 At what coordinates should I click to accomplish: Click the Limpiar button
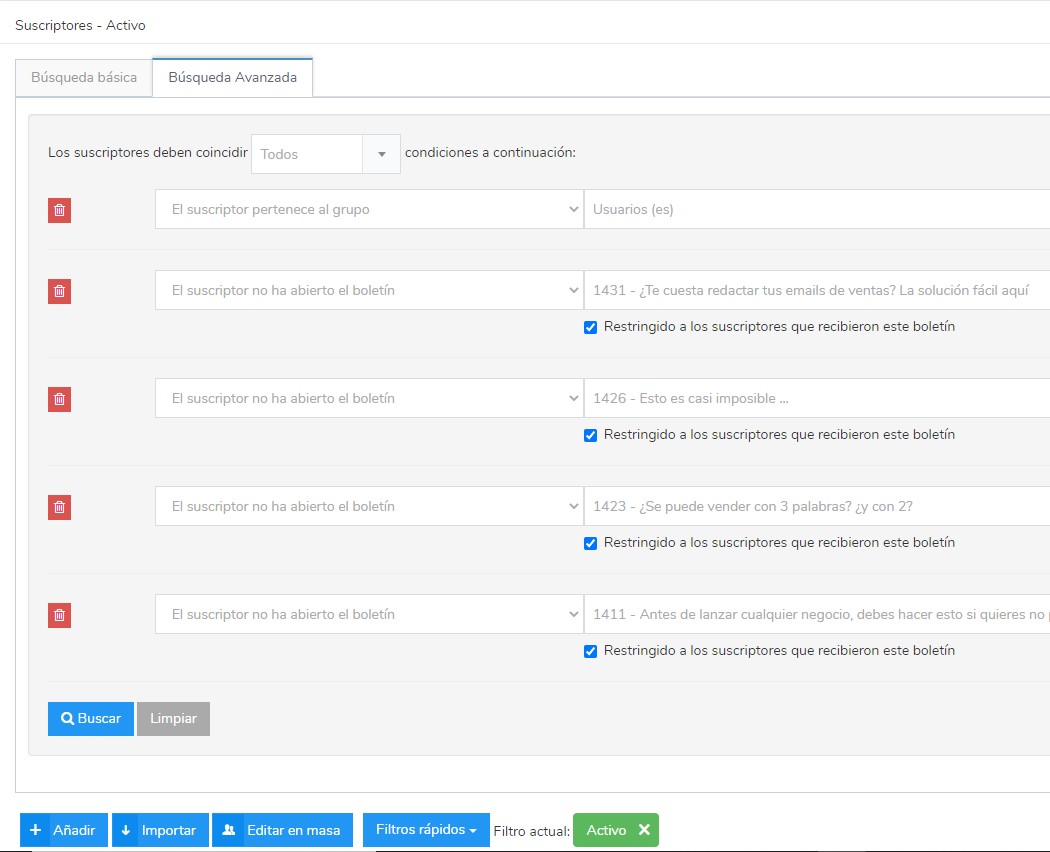(x=173, y=719)
